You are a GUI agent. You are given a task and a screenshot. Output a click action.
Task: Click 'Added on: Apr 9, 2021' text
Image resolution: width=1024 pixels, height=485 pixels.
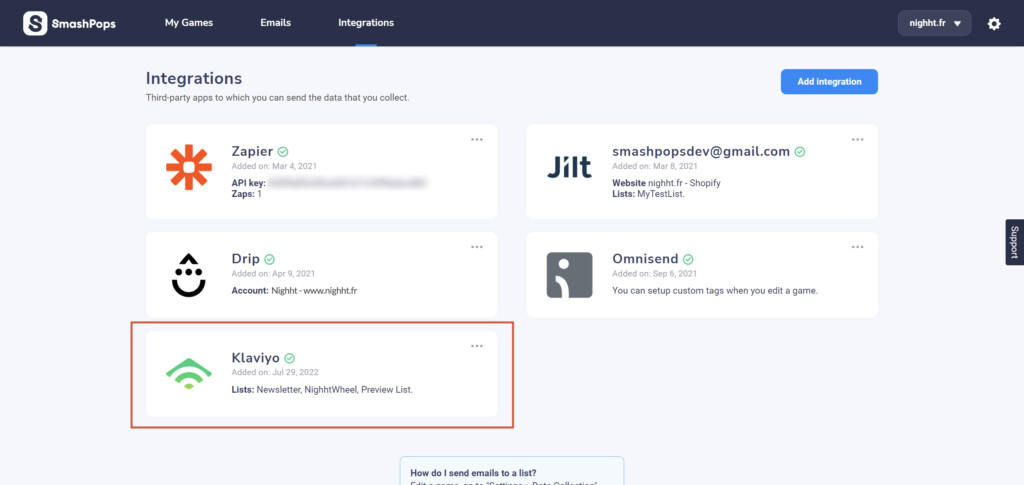(274, 274)
